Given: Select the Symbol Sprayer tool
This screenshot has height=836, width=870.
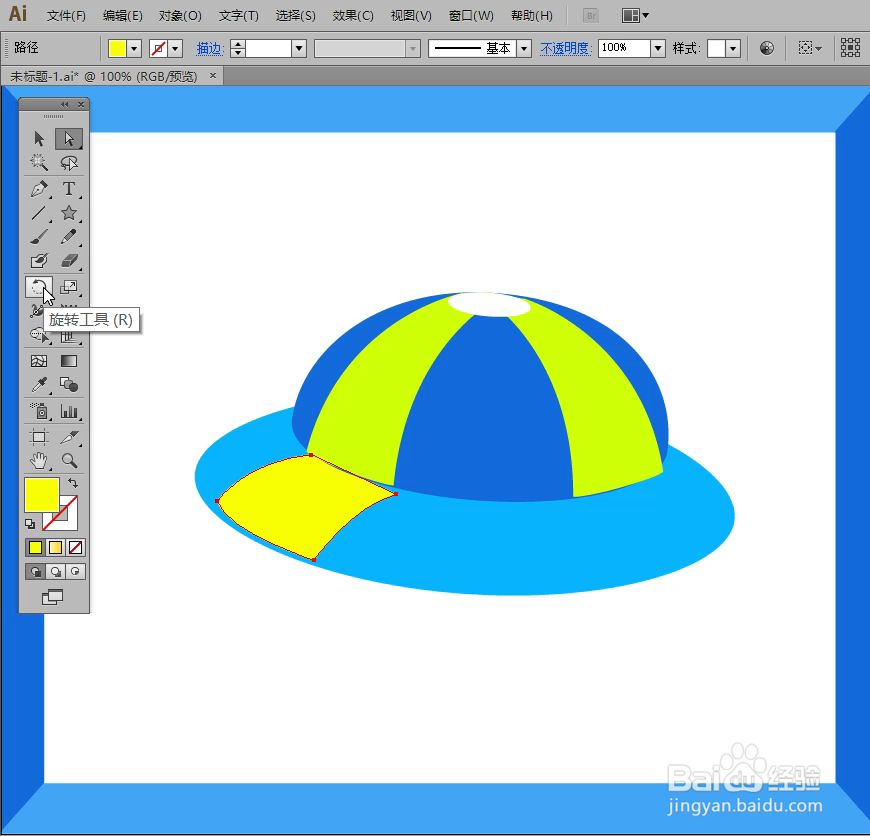Looking at the screenshot, I should [39, 411].
